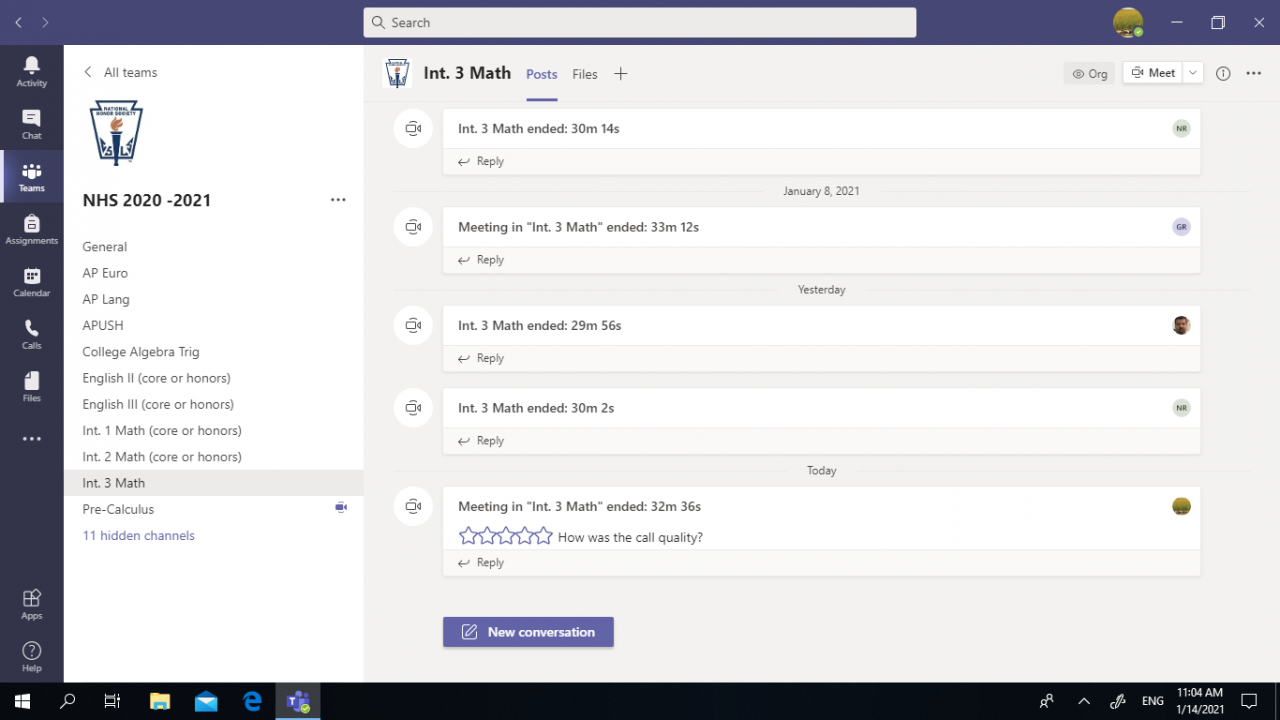Image resolution: width=1280 pixels, height=720 pixels.
Task: Open Windows Start menu
Action: [22, 701]
